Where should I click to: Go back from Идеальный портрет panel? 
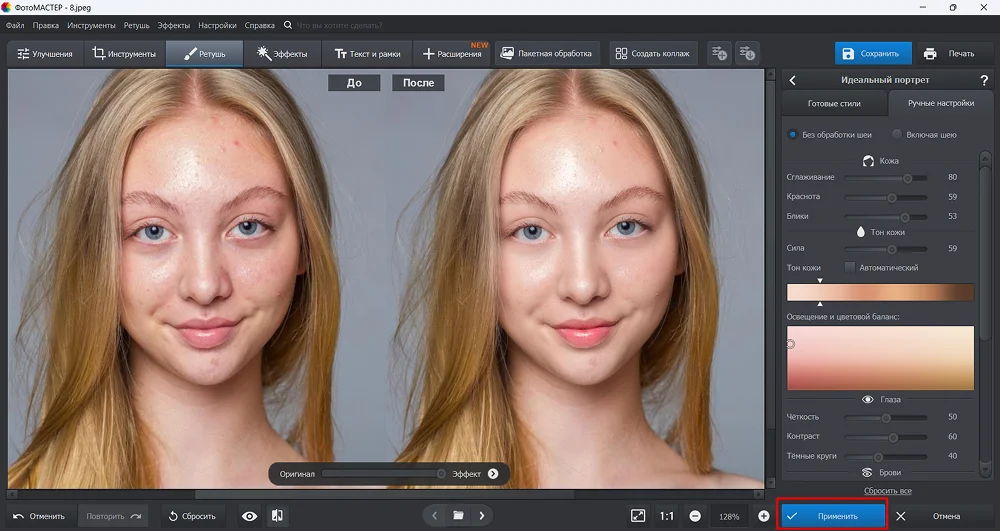coord(793,80)
